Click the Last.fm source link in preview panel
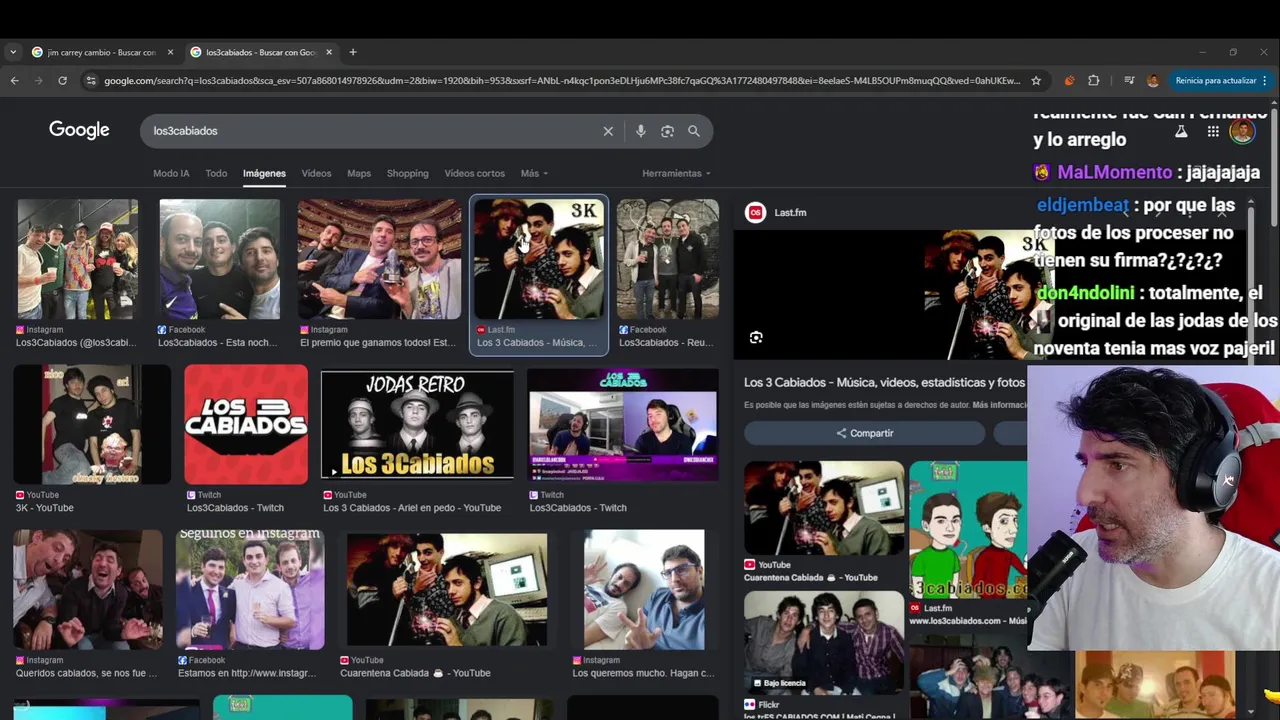Screen dimensions: 1280x720 click(790, 212)
